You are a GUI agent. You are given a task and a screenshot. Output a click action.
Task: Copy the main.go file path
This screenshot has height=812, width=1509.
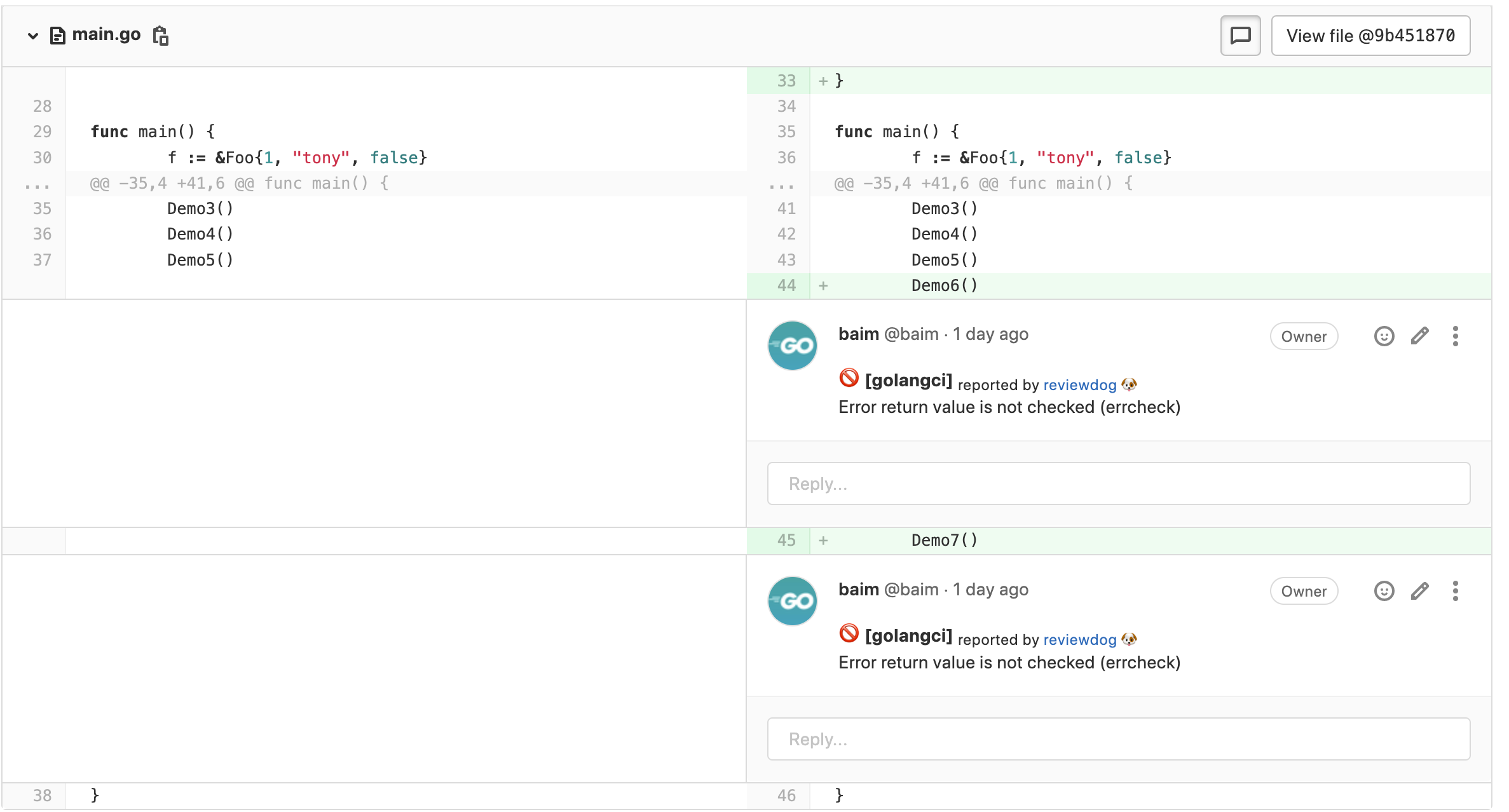[x=161, y=36]
